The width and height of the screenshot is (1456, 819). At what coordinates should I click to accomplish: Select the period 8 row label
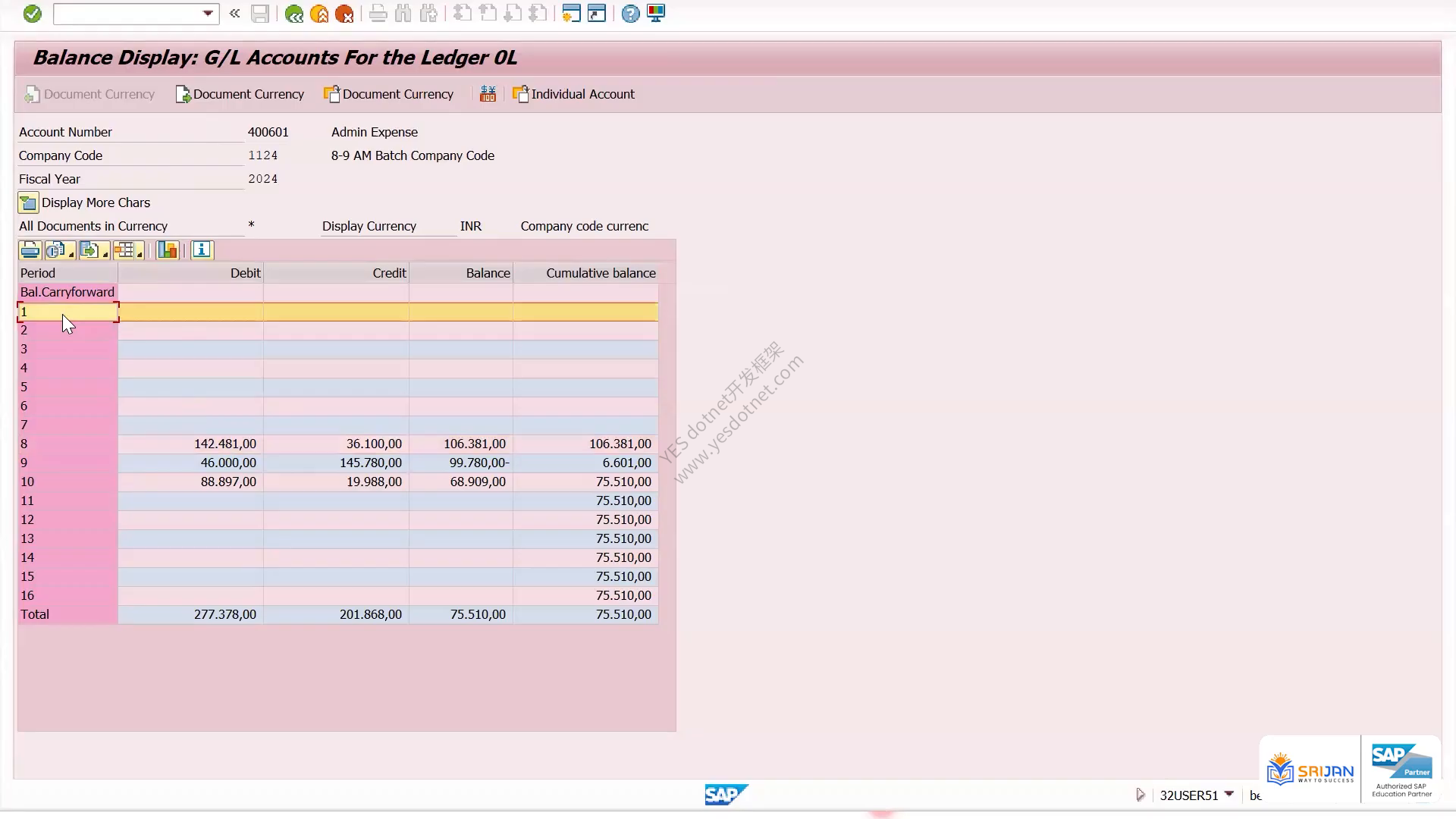pyautogui.click(x=67, y=444)
